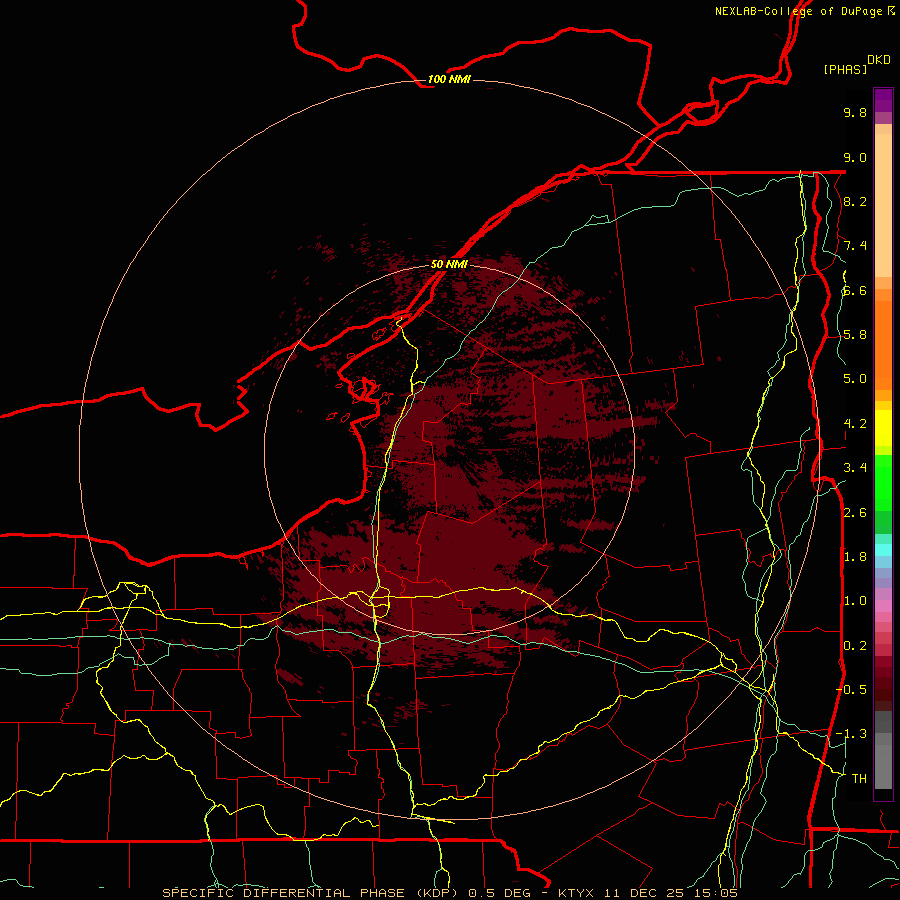This screenshot has width=900, height=900.
Task: Click the 4.2 value on the scale
Action: click(855, 424)
